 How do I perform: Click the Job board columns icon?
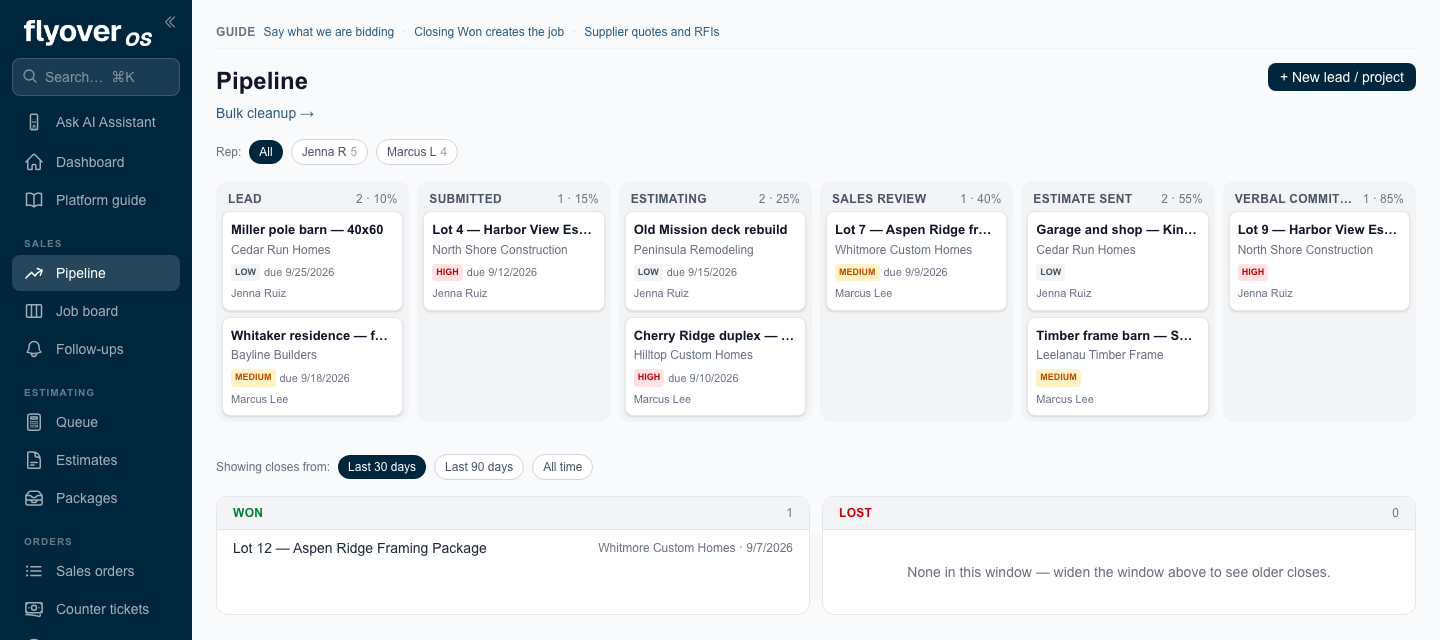tap(34, 311)
